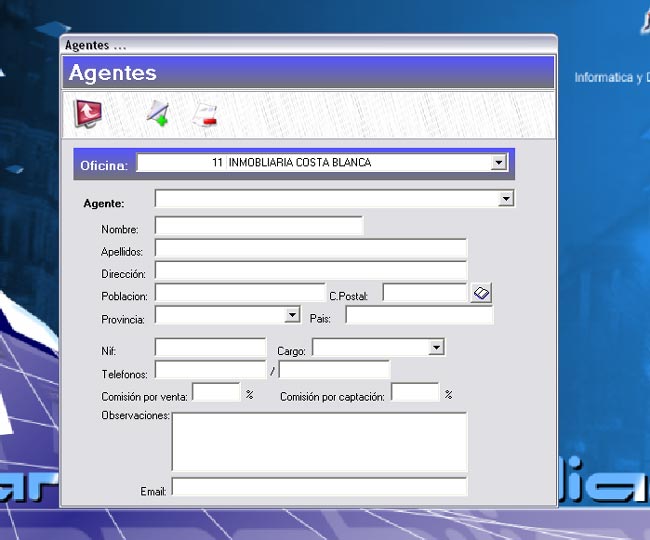Click the Email input field
Viewport: 650px width, 540px height.
coord(320,487)
